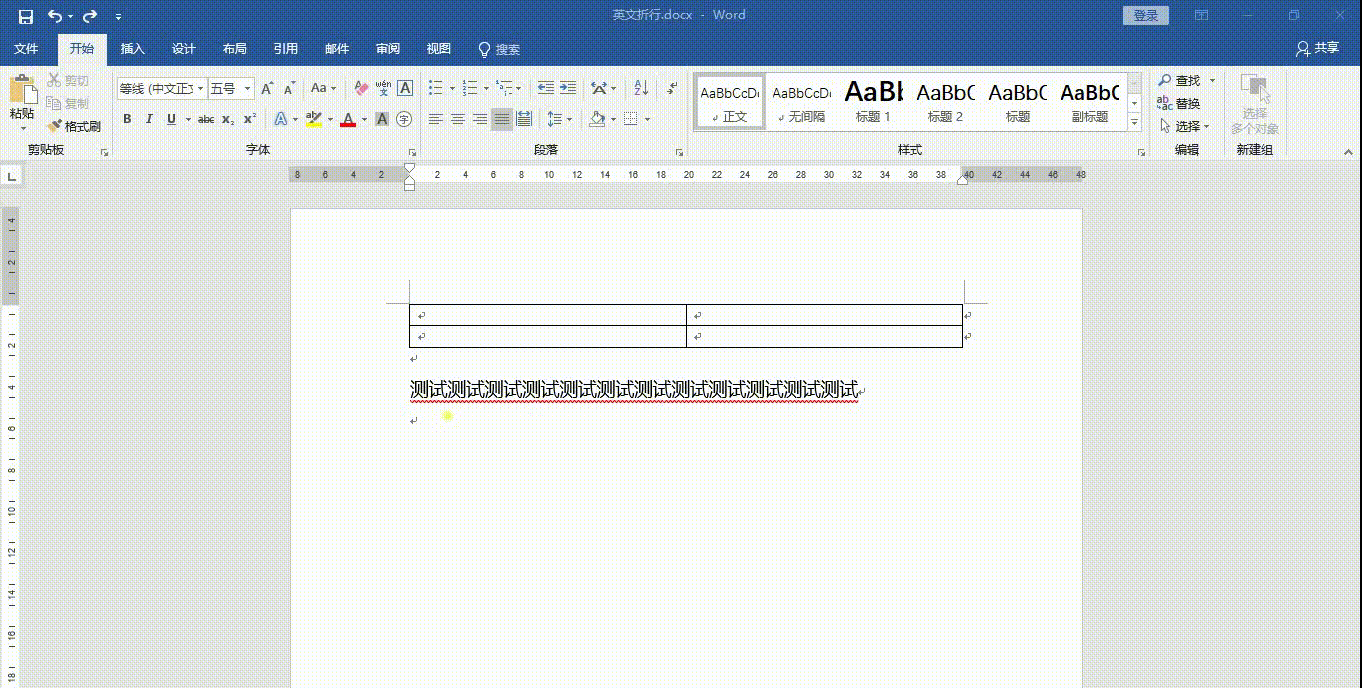
Task: Click the tab selector at ruler corner
Action: coord(12,176)
